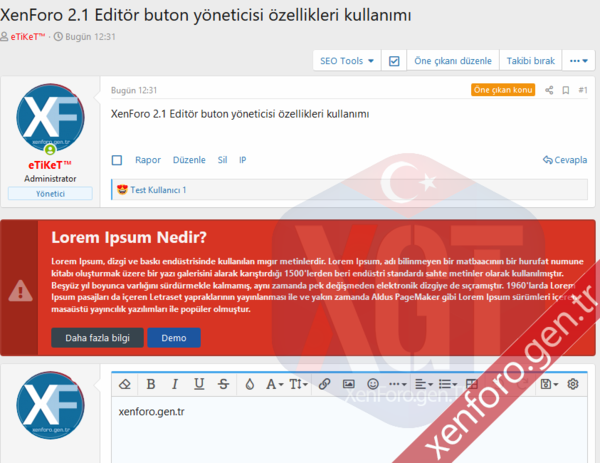The height and width of the screenshot is (463, 600).
Task: Open the reply box avatar
Action: [x=50, y=406]
